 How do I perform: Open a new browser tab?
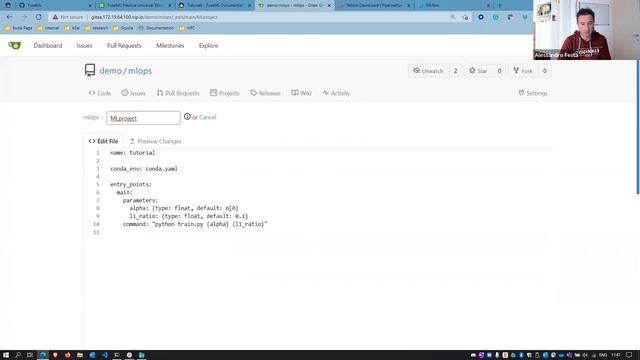pos(500,5)
